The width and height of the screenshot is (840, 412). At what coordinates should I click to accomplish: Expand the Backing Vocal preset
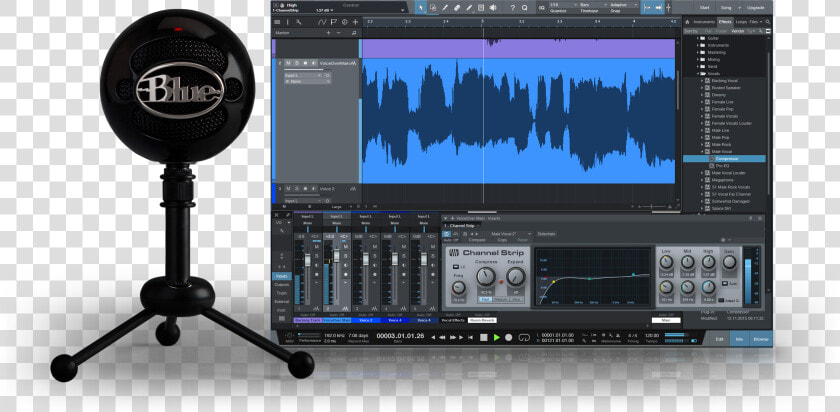(x=702, y=80)
